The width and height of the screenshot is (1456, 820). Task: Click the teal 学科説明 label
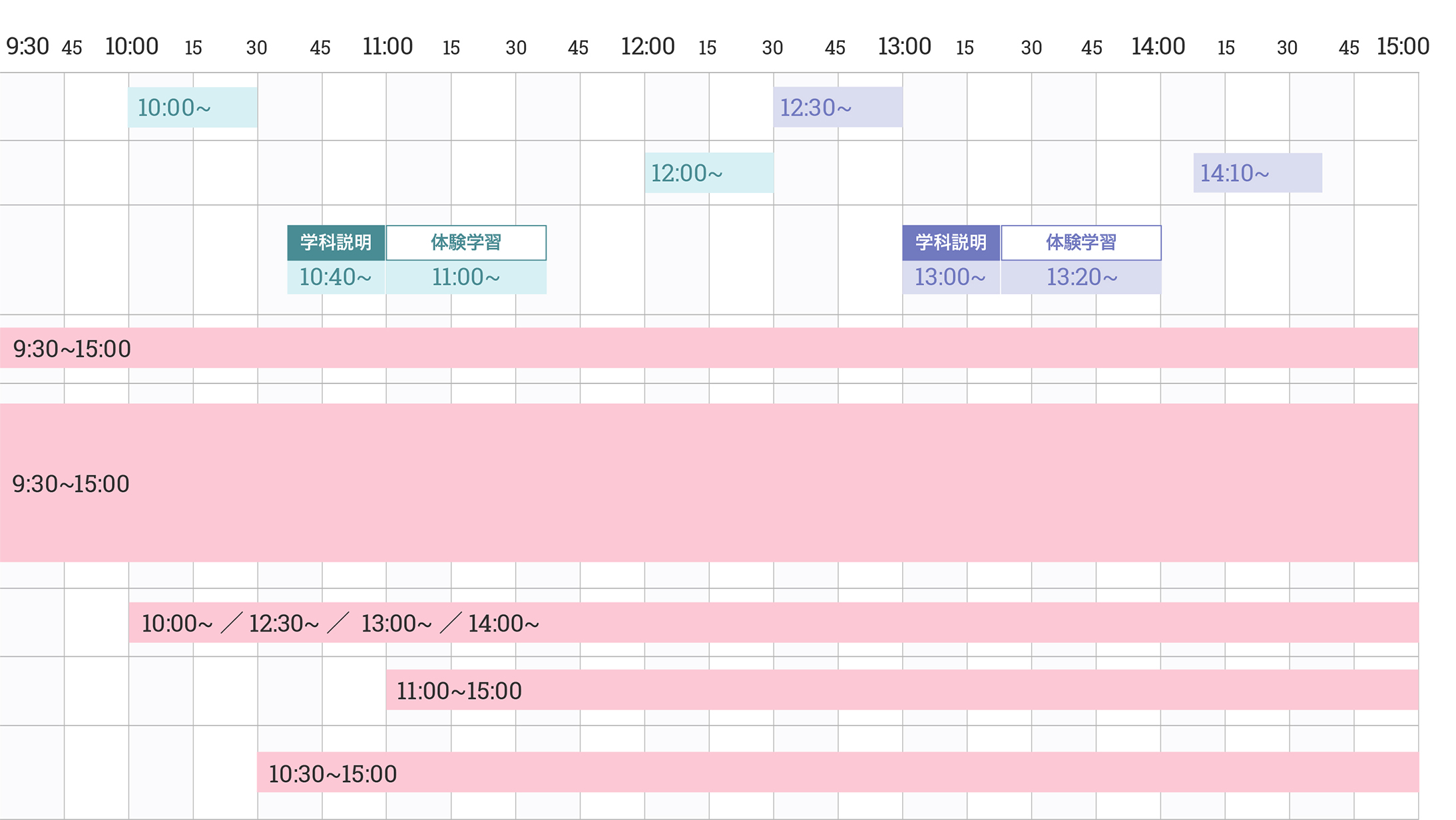coord(336,242)
